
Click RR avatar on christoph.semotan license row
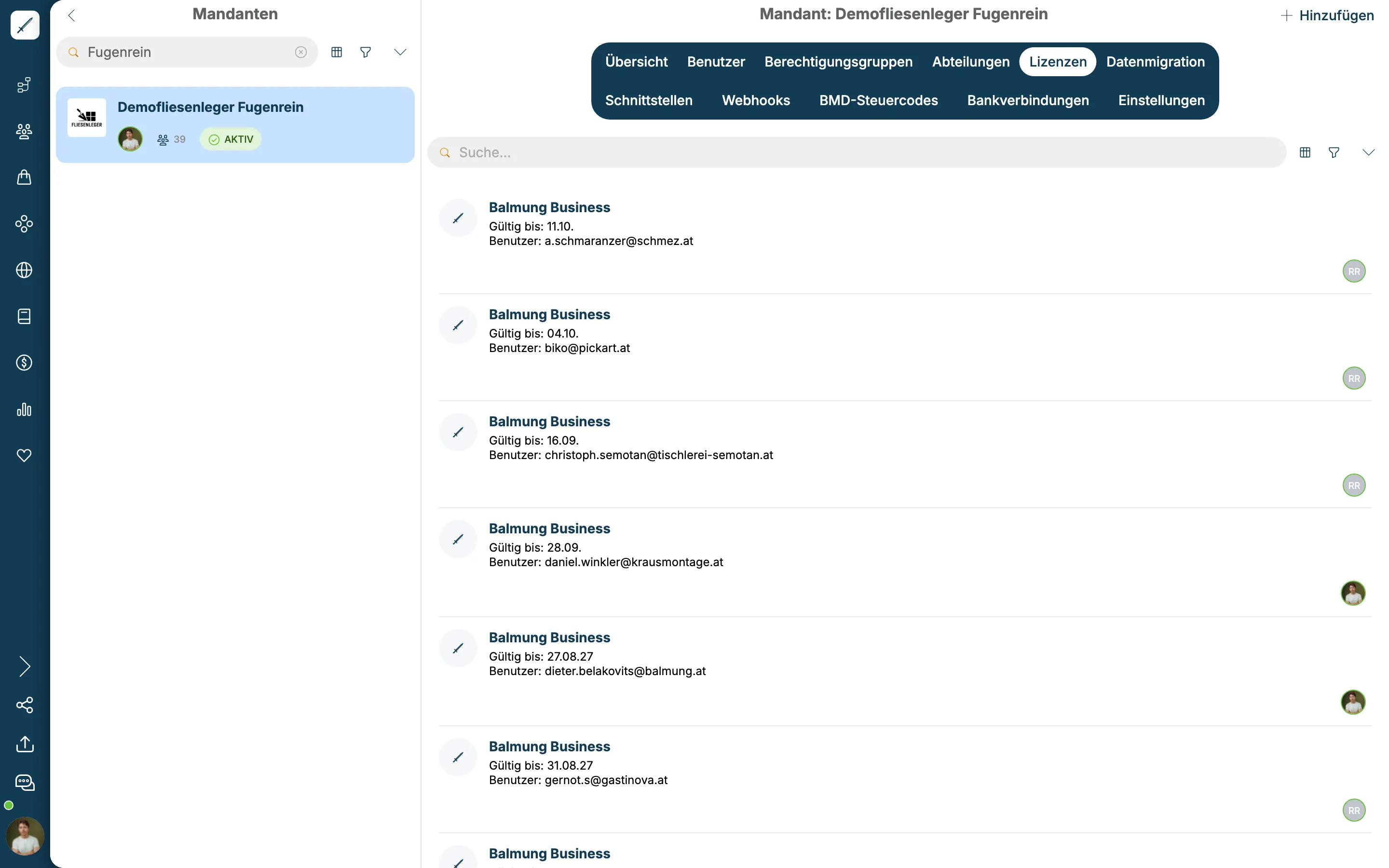pos(1354,486)
